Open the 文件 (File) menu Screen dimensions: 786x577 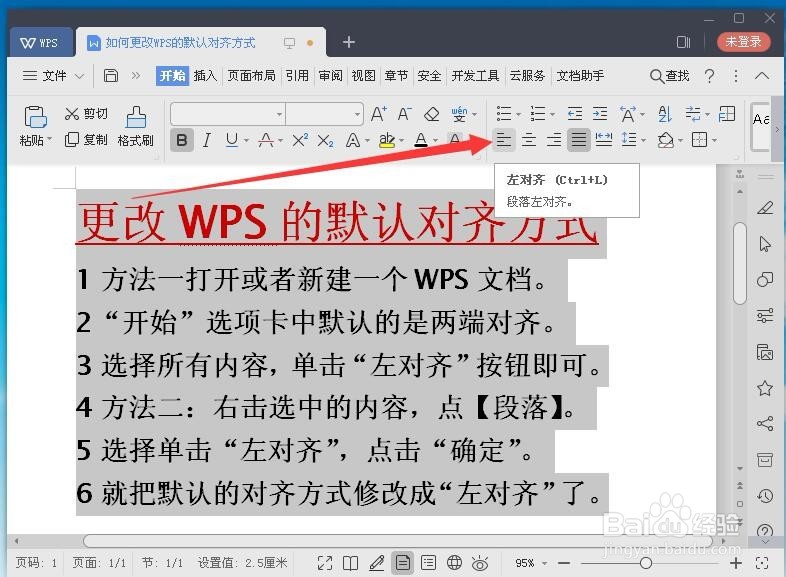53,76
